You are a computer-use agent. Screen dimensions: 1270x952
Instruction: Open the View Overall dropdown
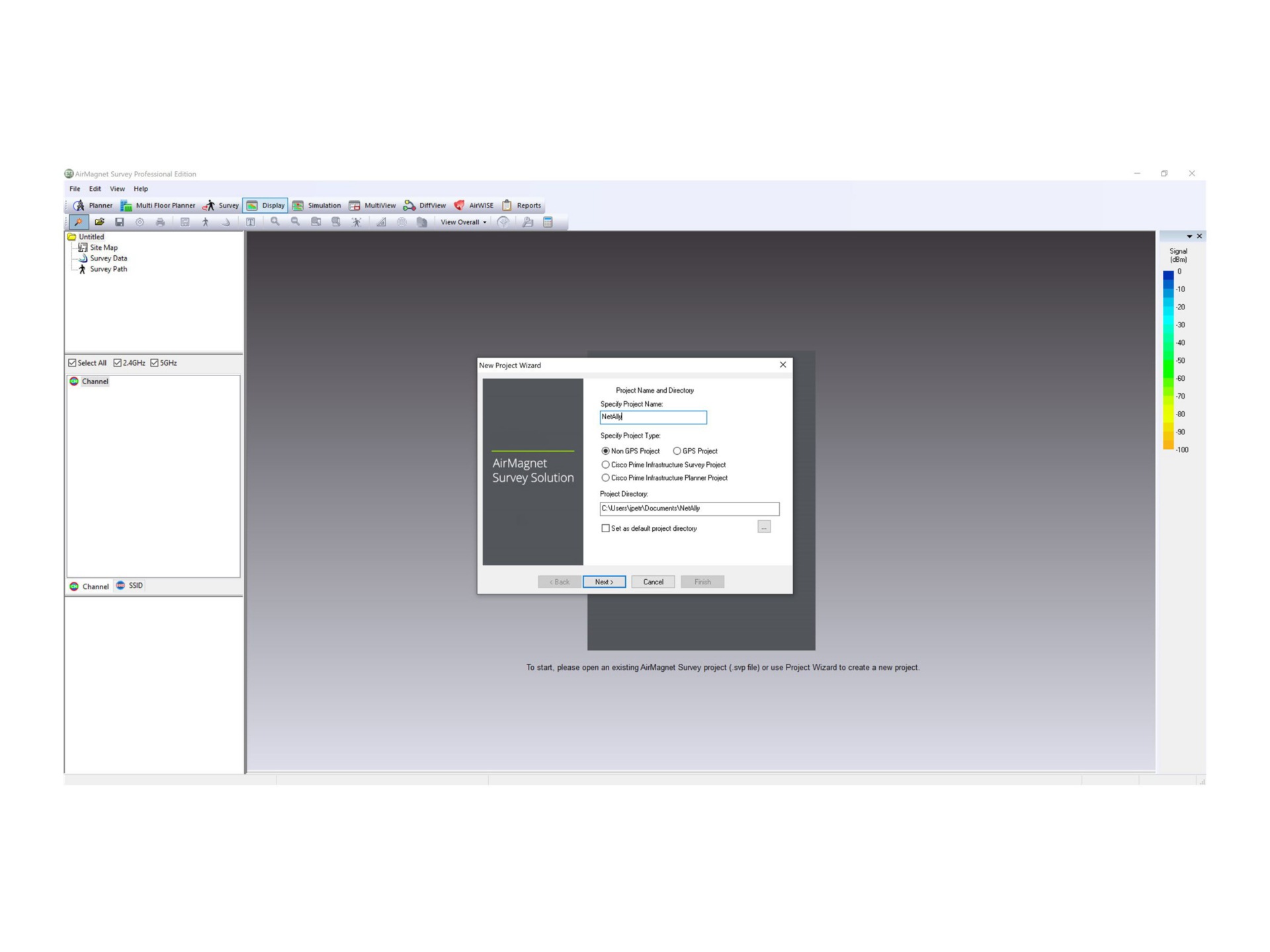(x=464, y=222)
